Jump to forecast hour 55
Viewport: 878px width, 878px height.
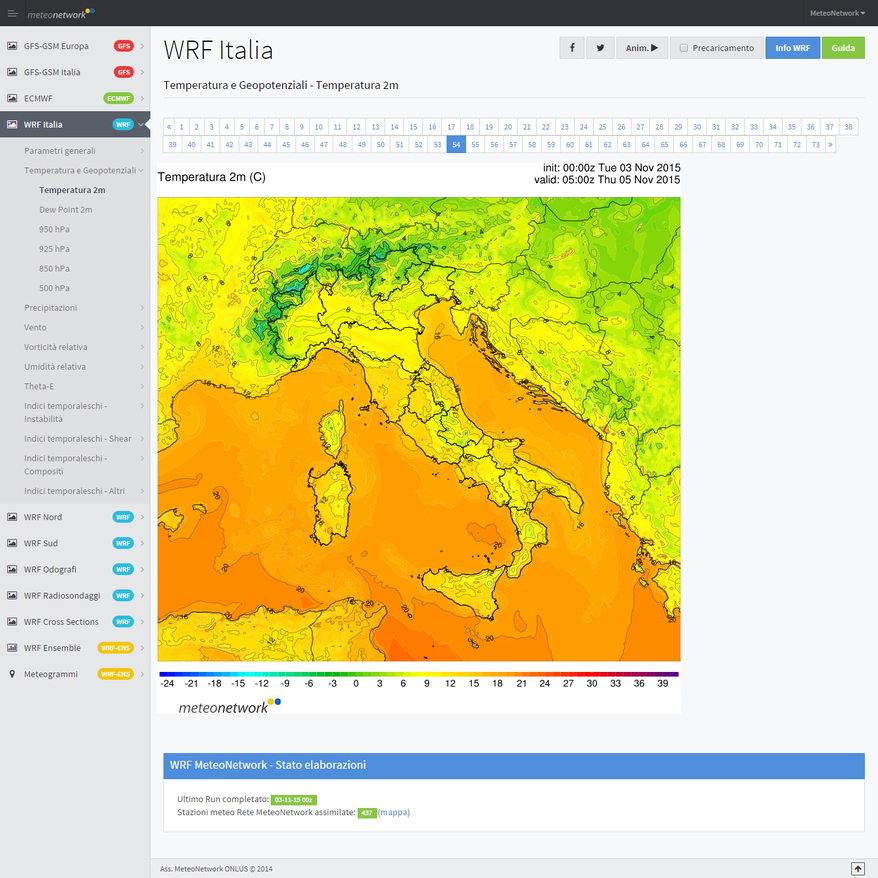(x=475, y=144)
